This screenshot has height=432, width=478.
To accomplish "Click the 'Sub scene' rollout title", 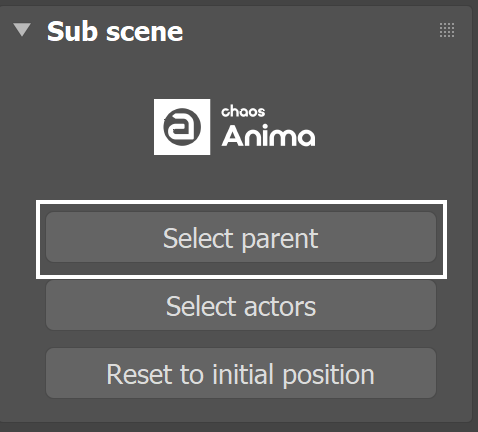I will click(x=115, y=31).
